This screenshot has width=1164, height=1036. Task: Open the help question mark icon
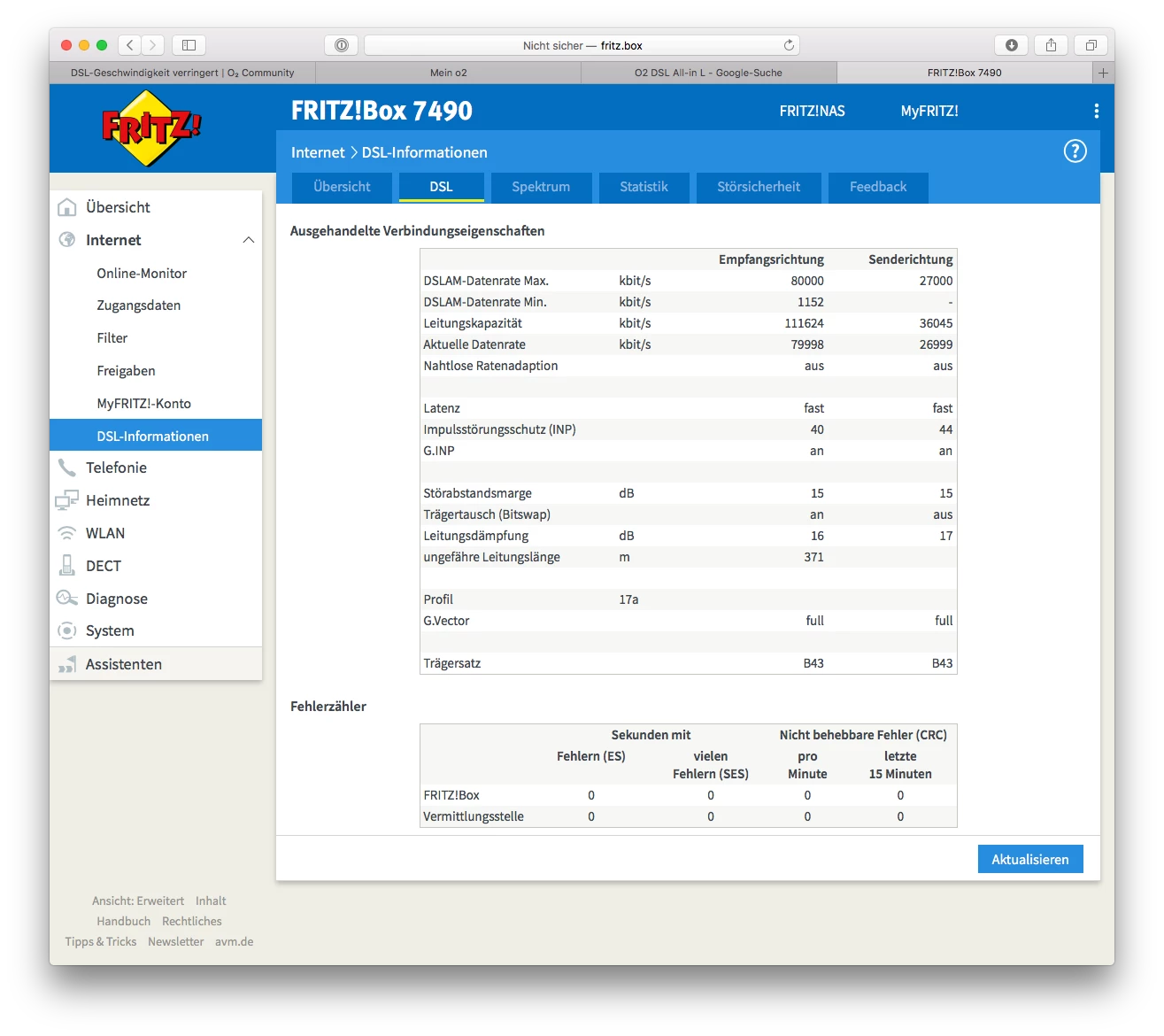(1075, 151)
